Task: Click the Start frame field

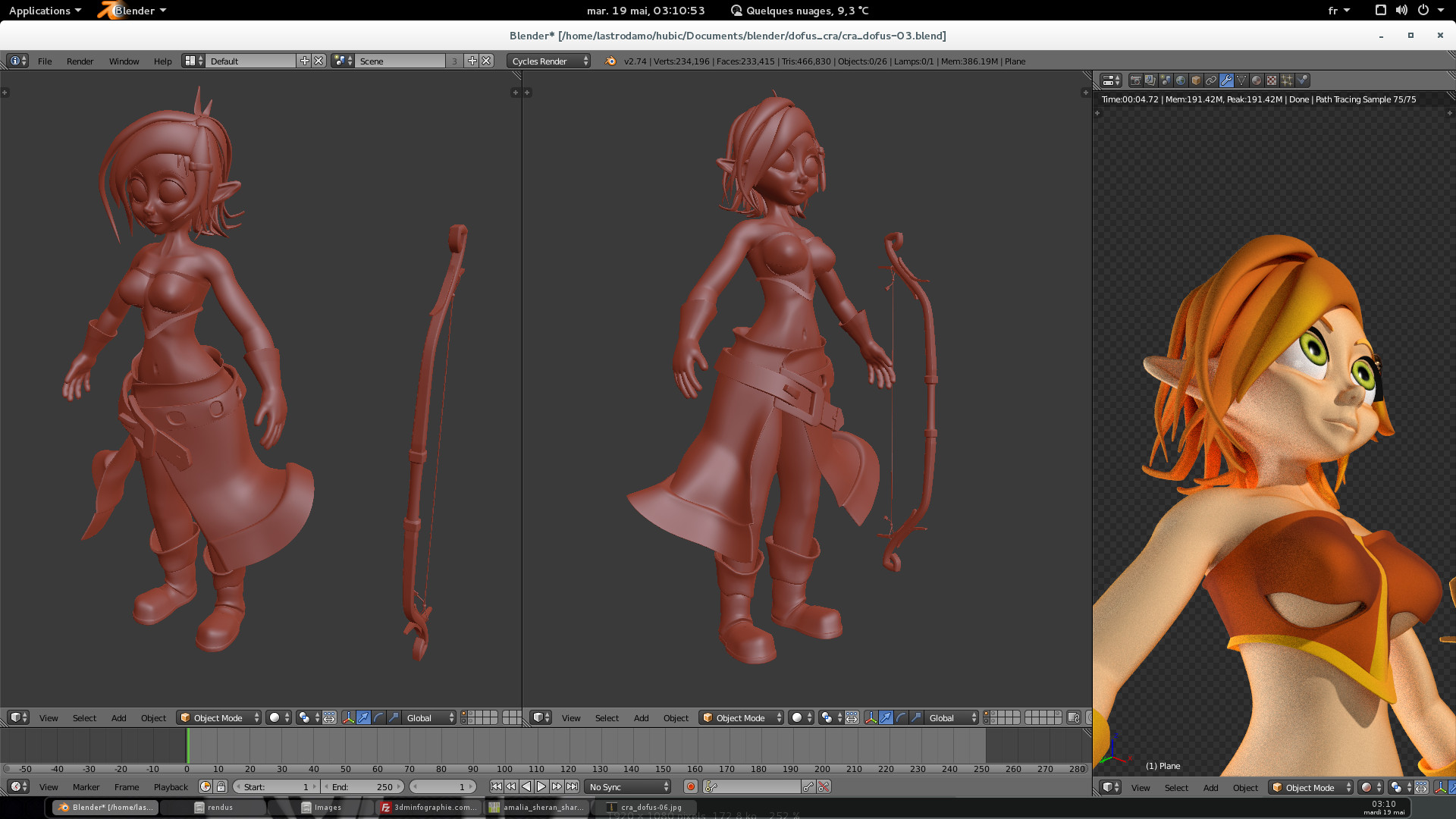Action: click(x=276, y=787)
